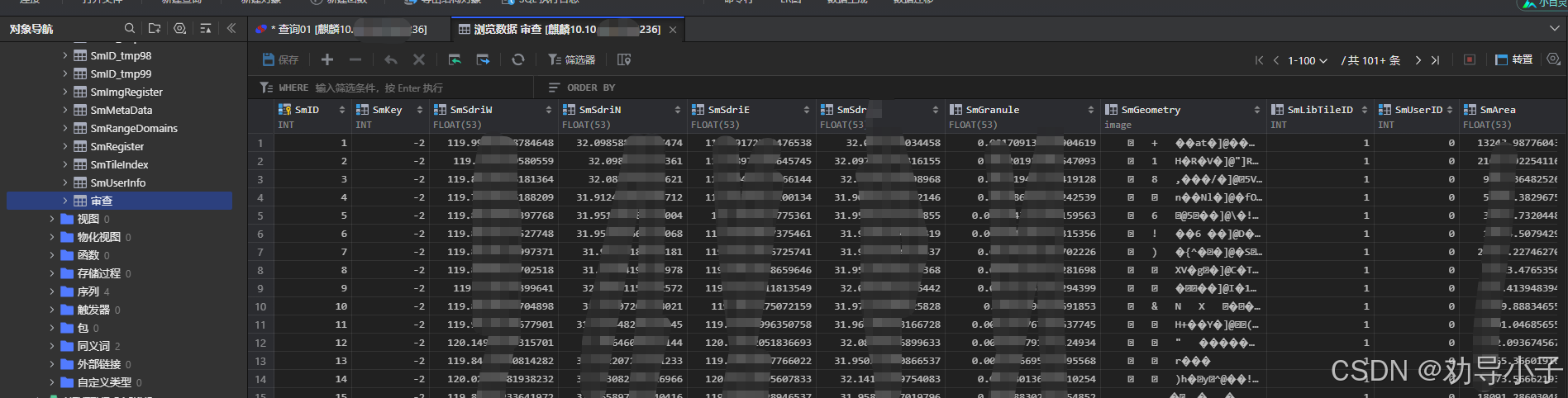
Task: Select the 触发器 folder
Action: pyautogui.click(x=93, y=310)
